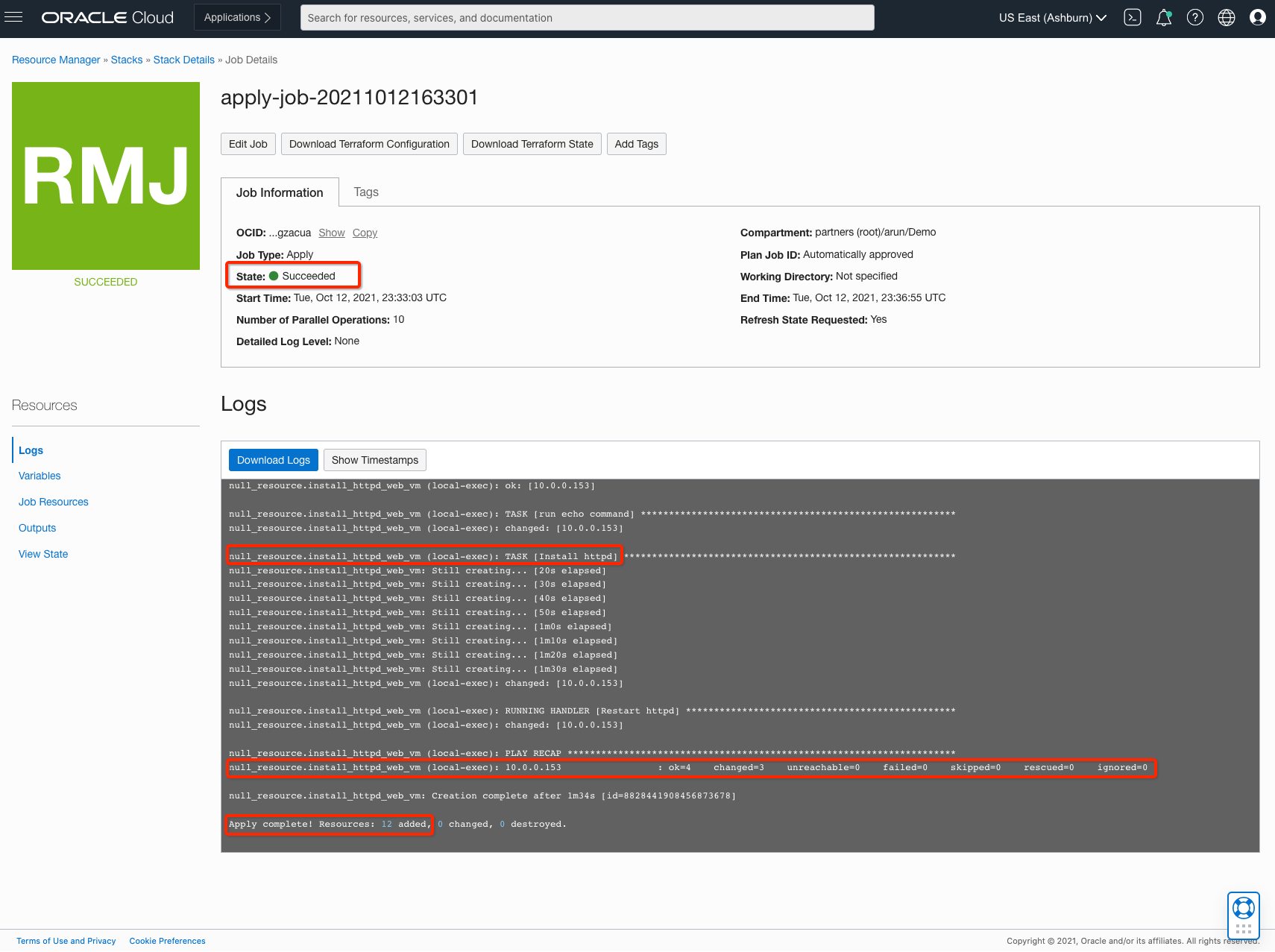Viewport: 1275px width, 952px height.
Task: Open the hamburger navigation menu
Action: [x=13, y=17]
